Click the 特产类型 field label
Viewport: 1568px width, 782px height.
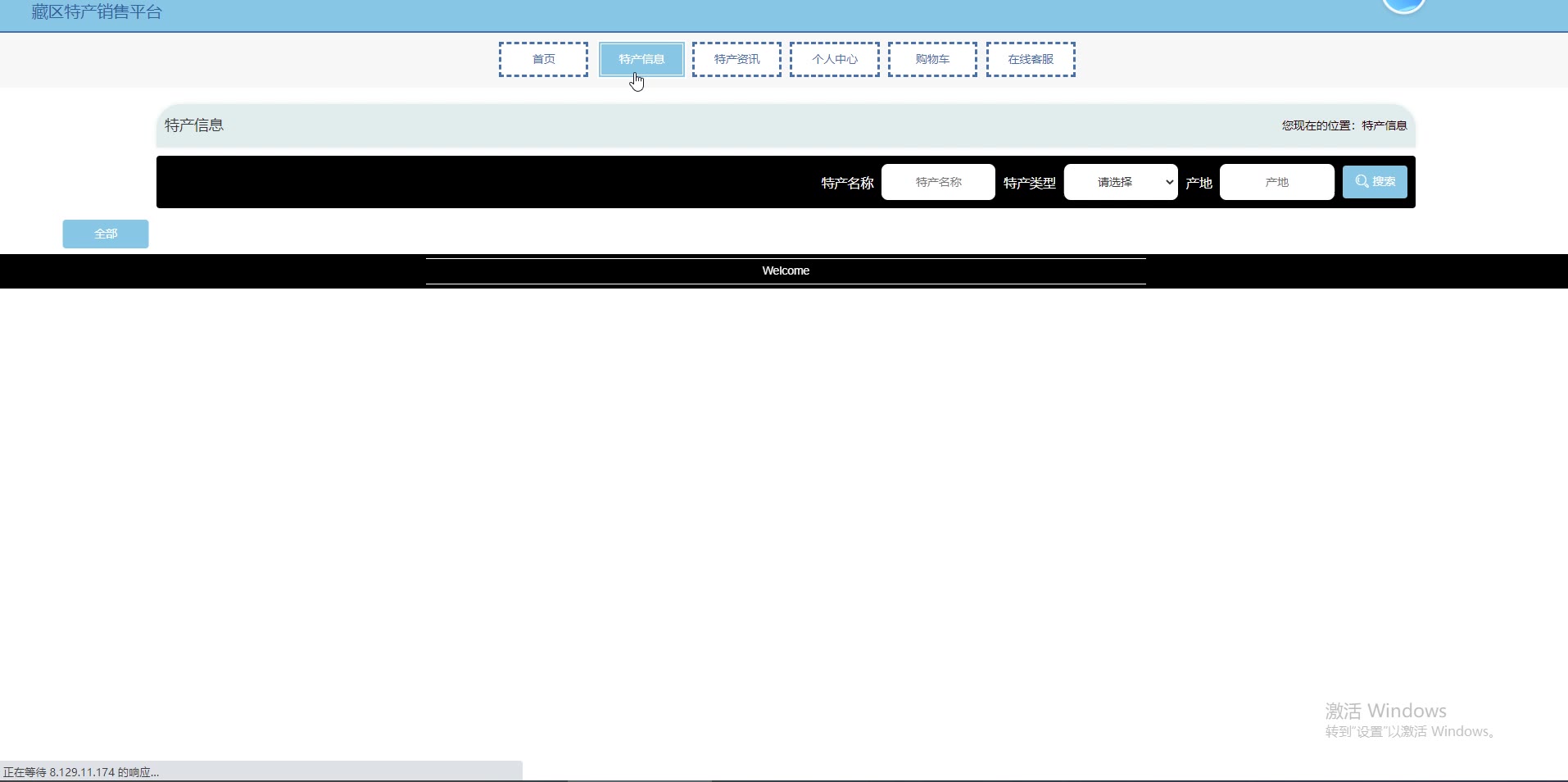(1030, 183)
